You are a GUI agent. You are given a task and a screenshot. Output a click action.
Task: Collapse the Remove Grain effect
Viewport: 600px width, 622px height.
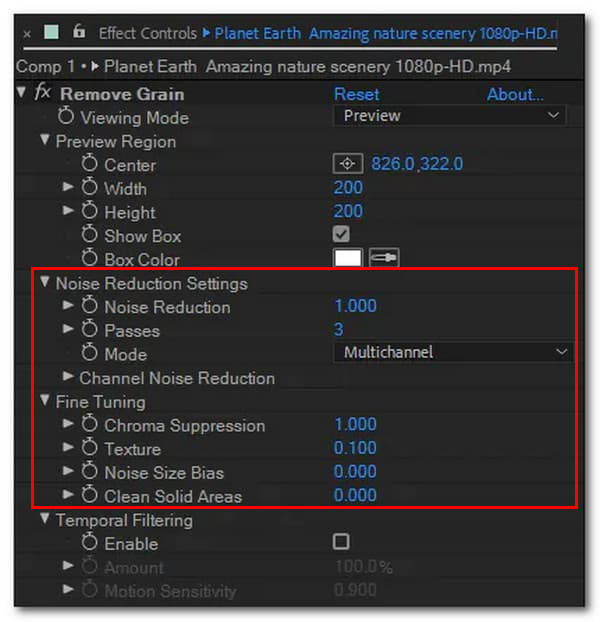pos(21,93)
